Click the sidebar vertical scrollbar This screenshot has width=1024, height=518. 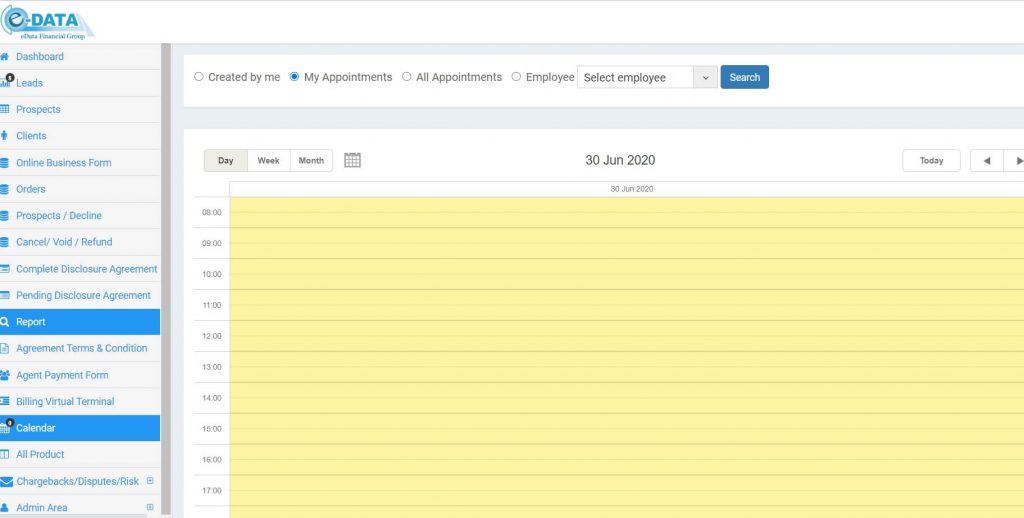[x=166, y=280]
